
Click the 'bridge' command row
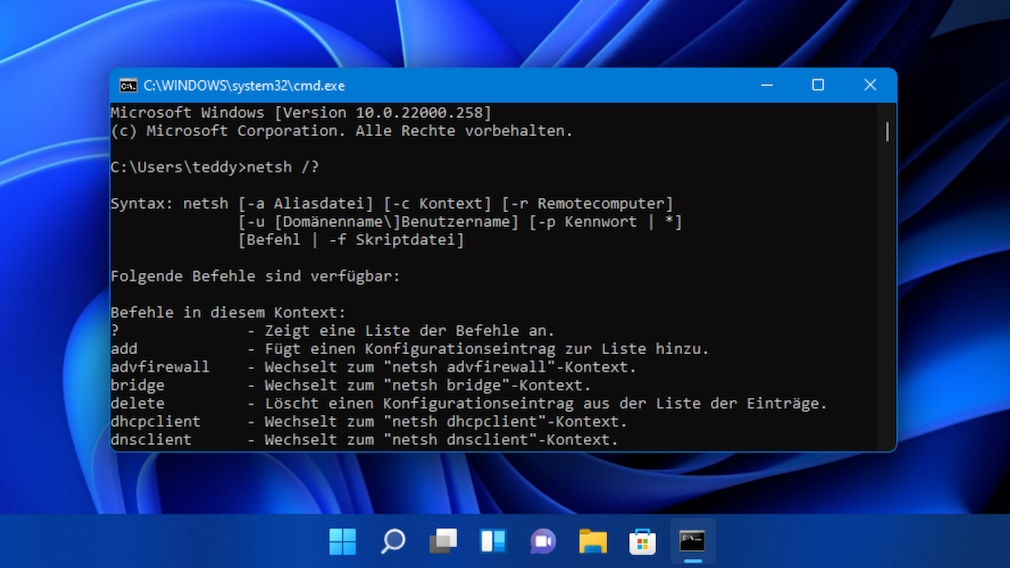[350, 385]
